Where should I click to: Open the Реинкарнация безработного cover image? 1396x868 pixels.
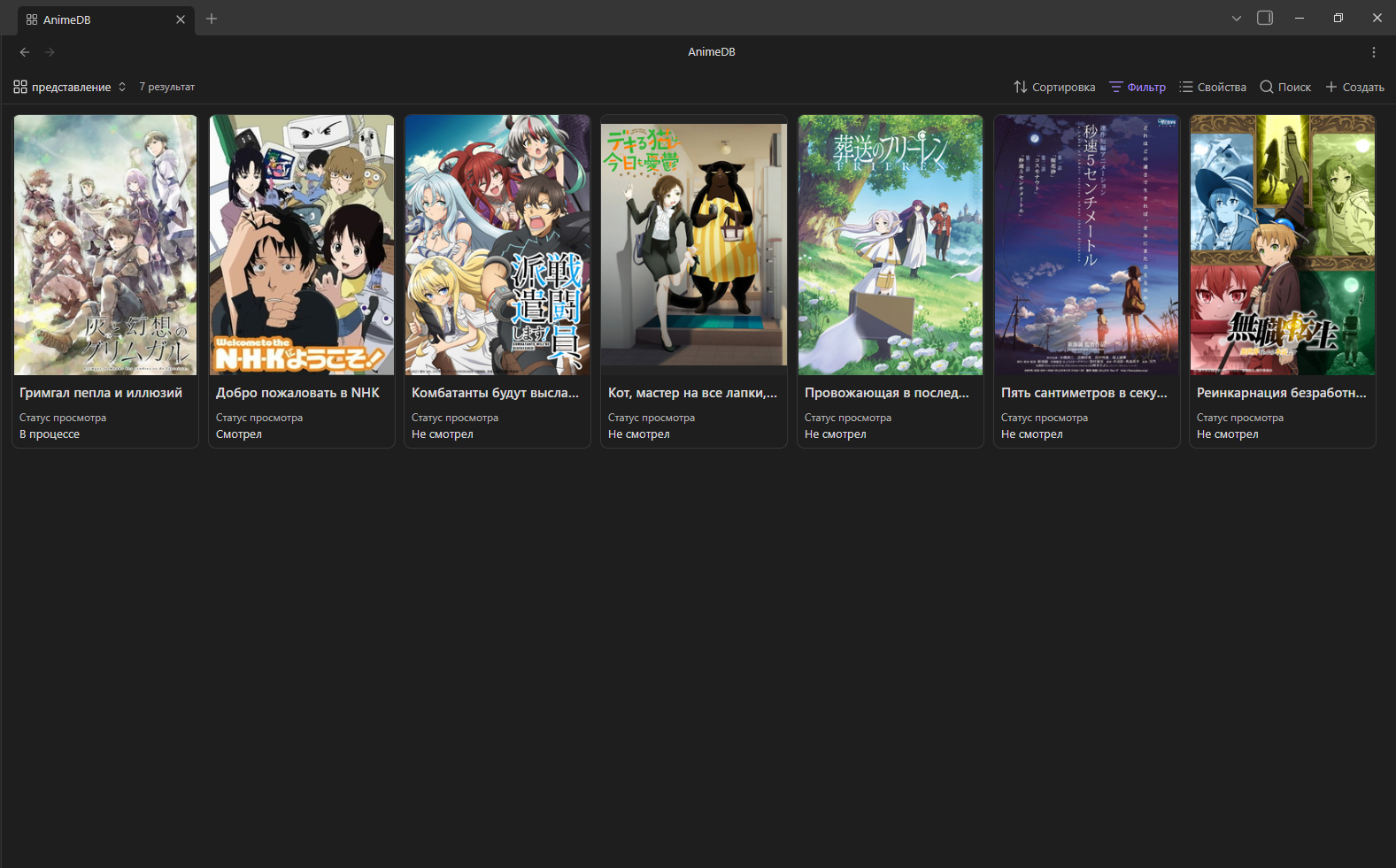click(x=1283, y=245)
